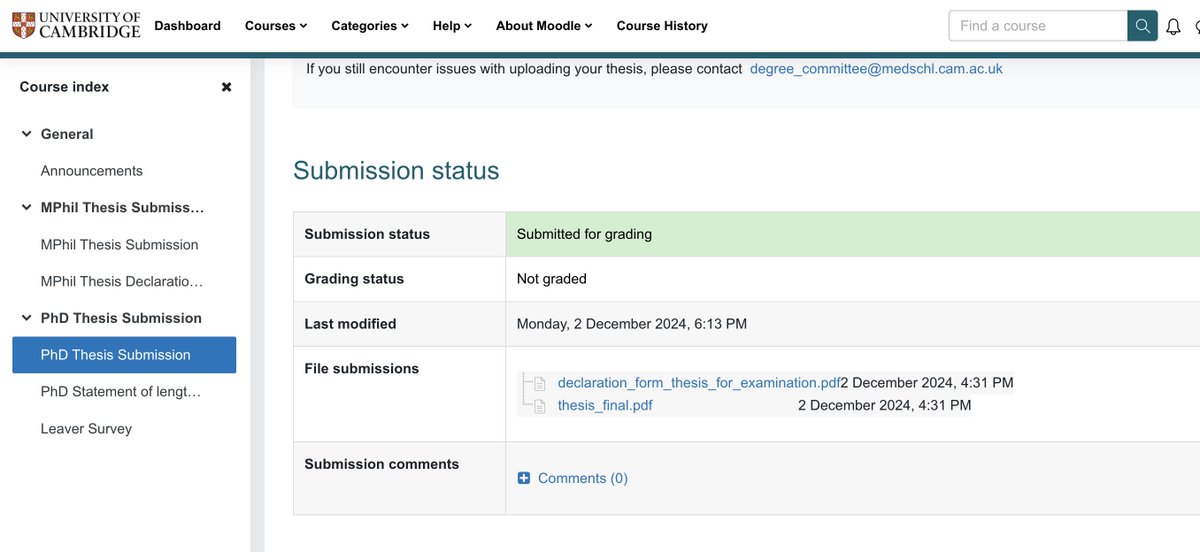Collapse the MPhil Thesis Submission section chevron
This screenshot has height=552, width=1200.
click(27, 208)
